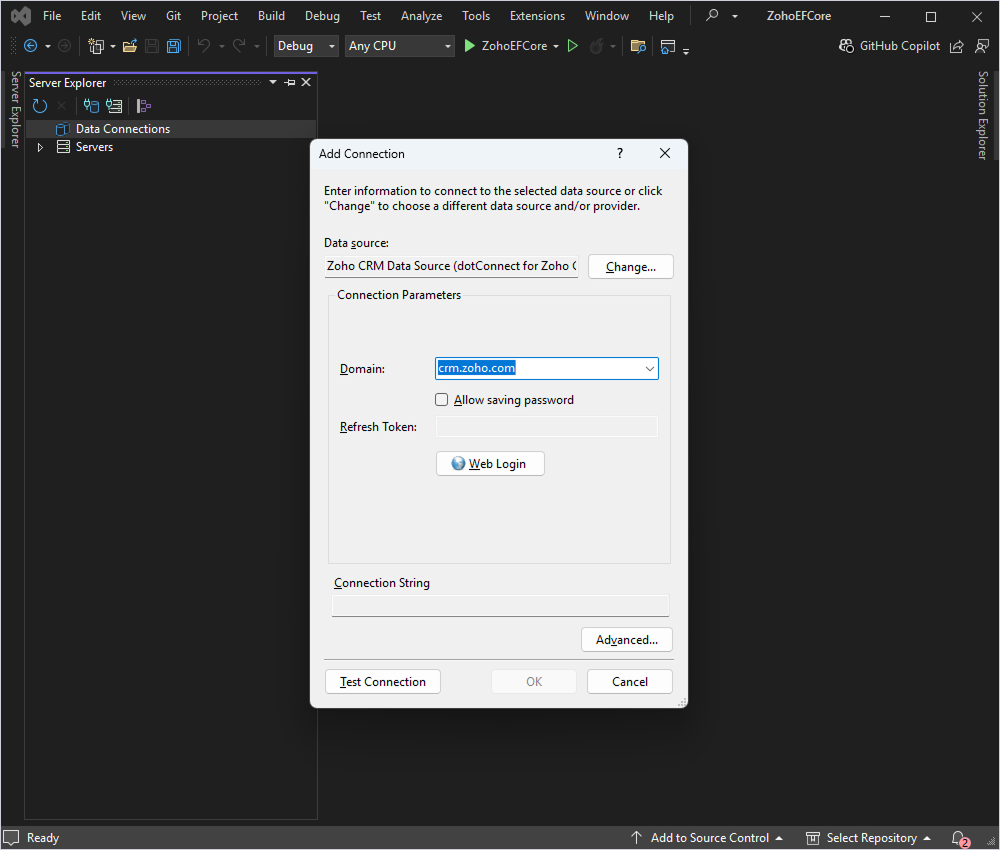Start debugging with the green ZohoEFCore play button
The height and width of the screenshot is (850, 1000).
[x=470, y=46]
